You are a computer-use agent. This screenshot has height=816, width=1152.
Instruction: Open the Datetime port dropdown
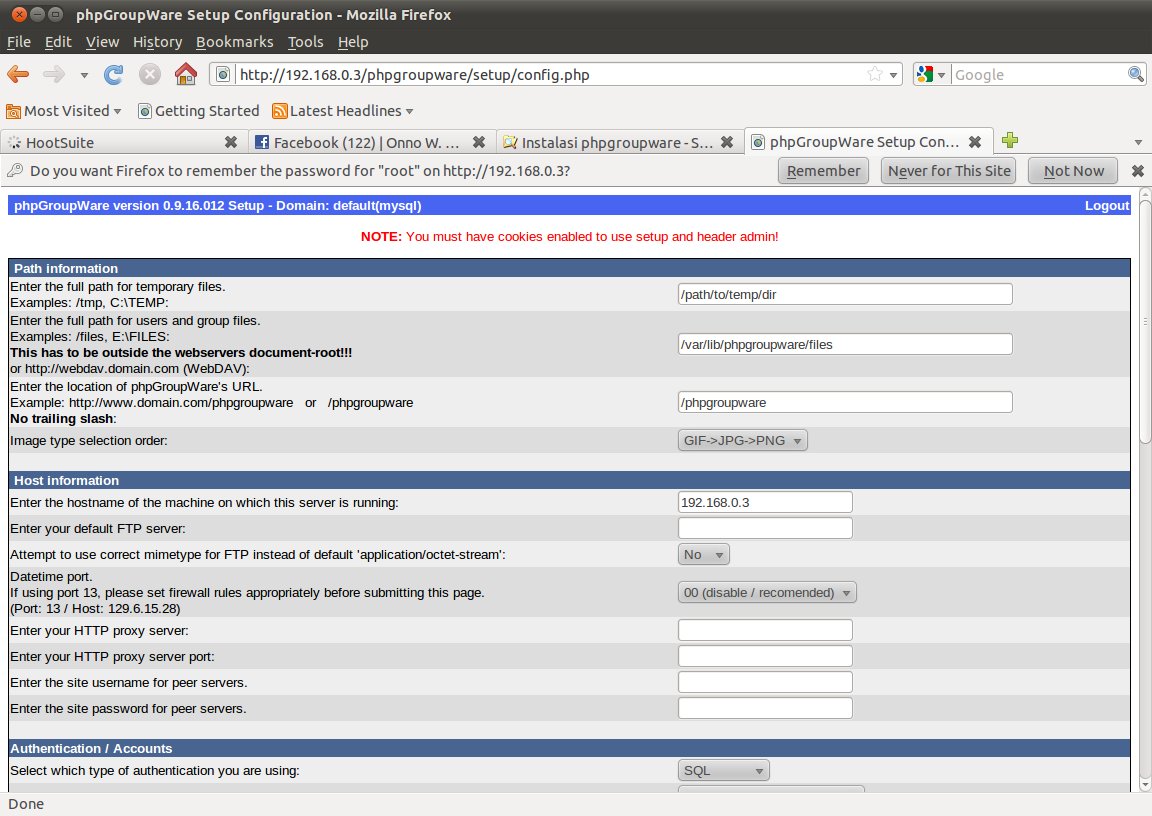(767, 593)
